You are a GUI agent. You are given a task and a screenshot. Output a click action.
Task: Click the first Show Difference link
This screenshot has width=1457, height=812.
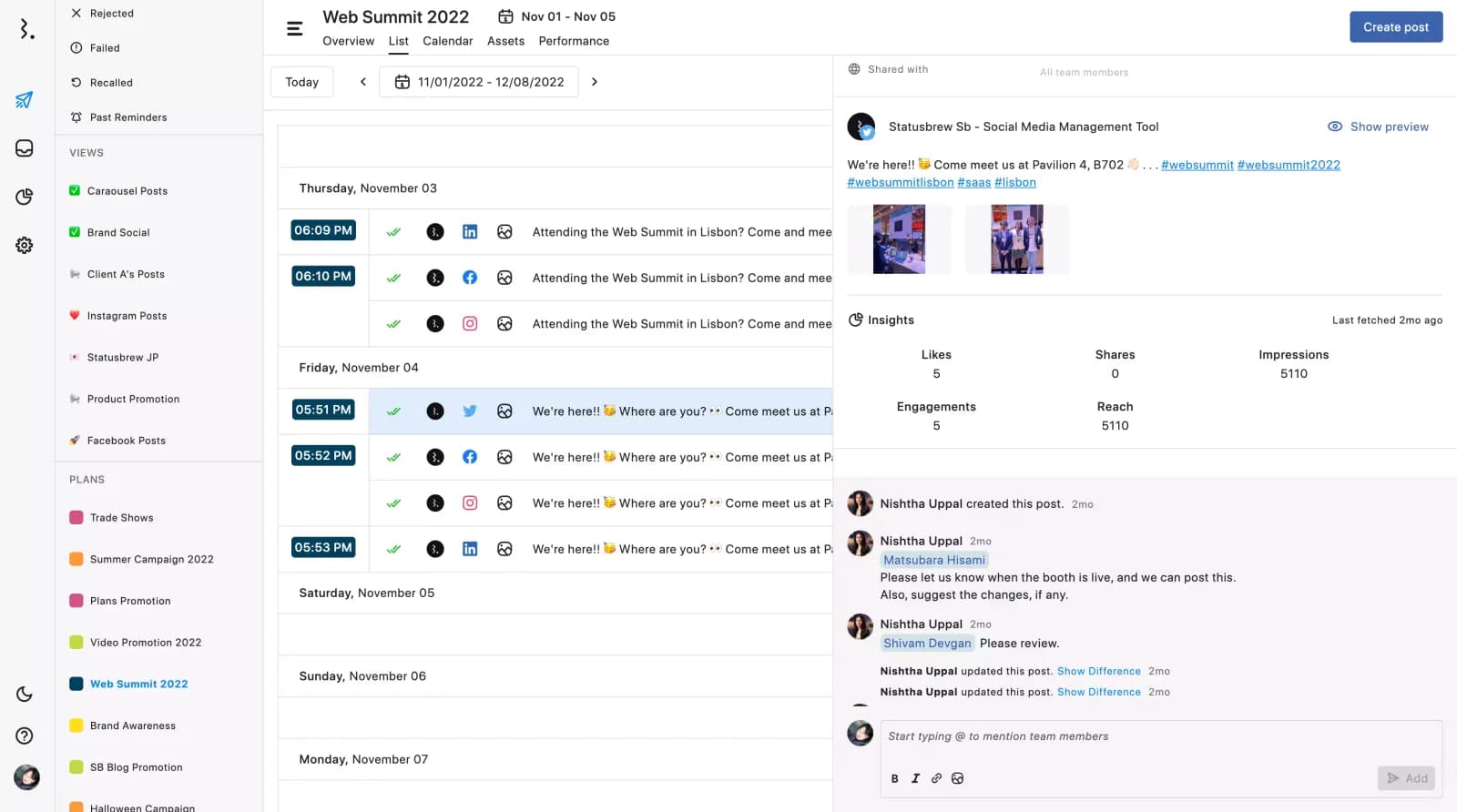(x=1098, y=671)
